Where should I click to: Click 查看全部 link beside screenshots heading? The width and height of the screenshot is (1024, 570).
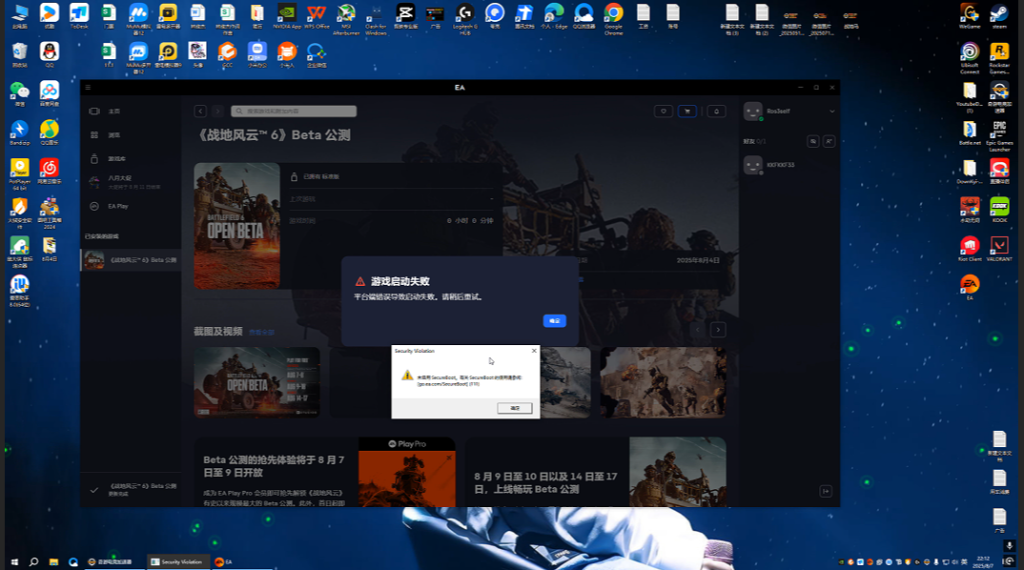point(261,332)
